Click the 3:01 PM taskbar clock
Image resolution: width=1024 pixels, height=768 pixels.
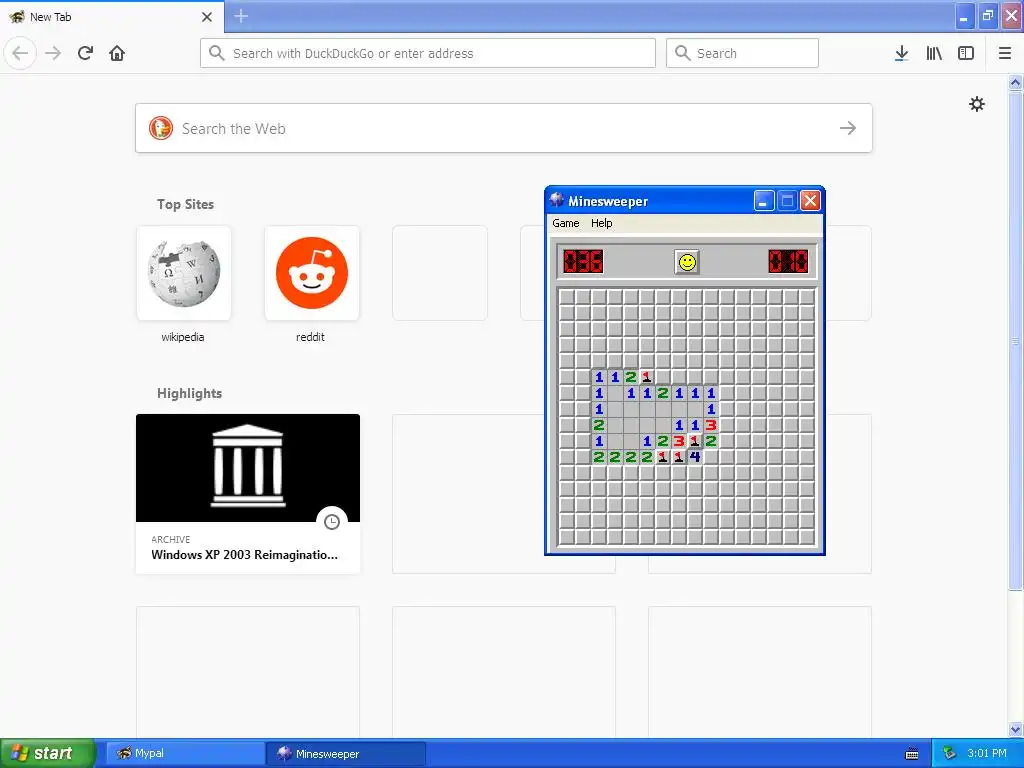click(986, 753)
